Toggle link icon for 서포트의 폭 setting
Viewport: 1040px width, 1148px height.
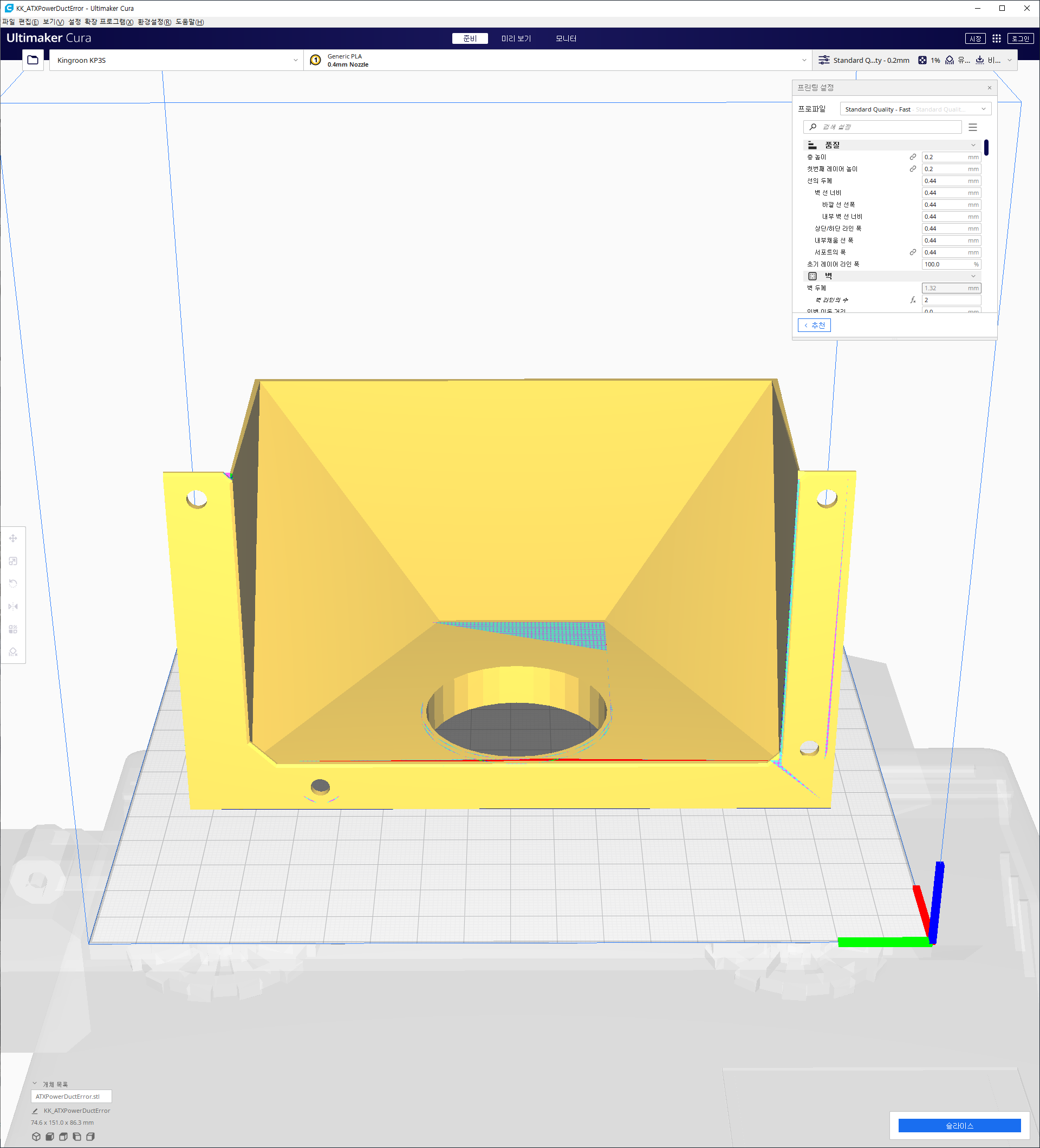pyautogui.click(x=912, y=252)
